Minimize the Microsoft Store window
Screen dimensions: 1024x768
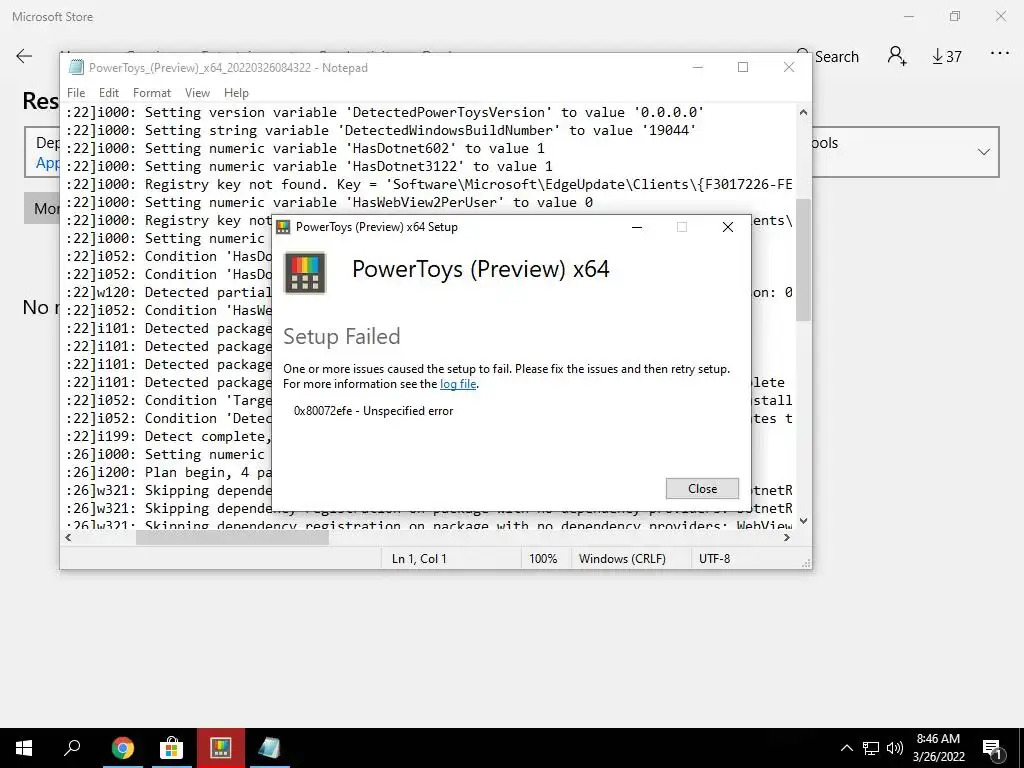tap(908, 16)
